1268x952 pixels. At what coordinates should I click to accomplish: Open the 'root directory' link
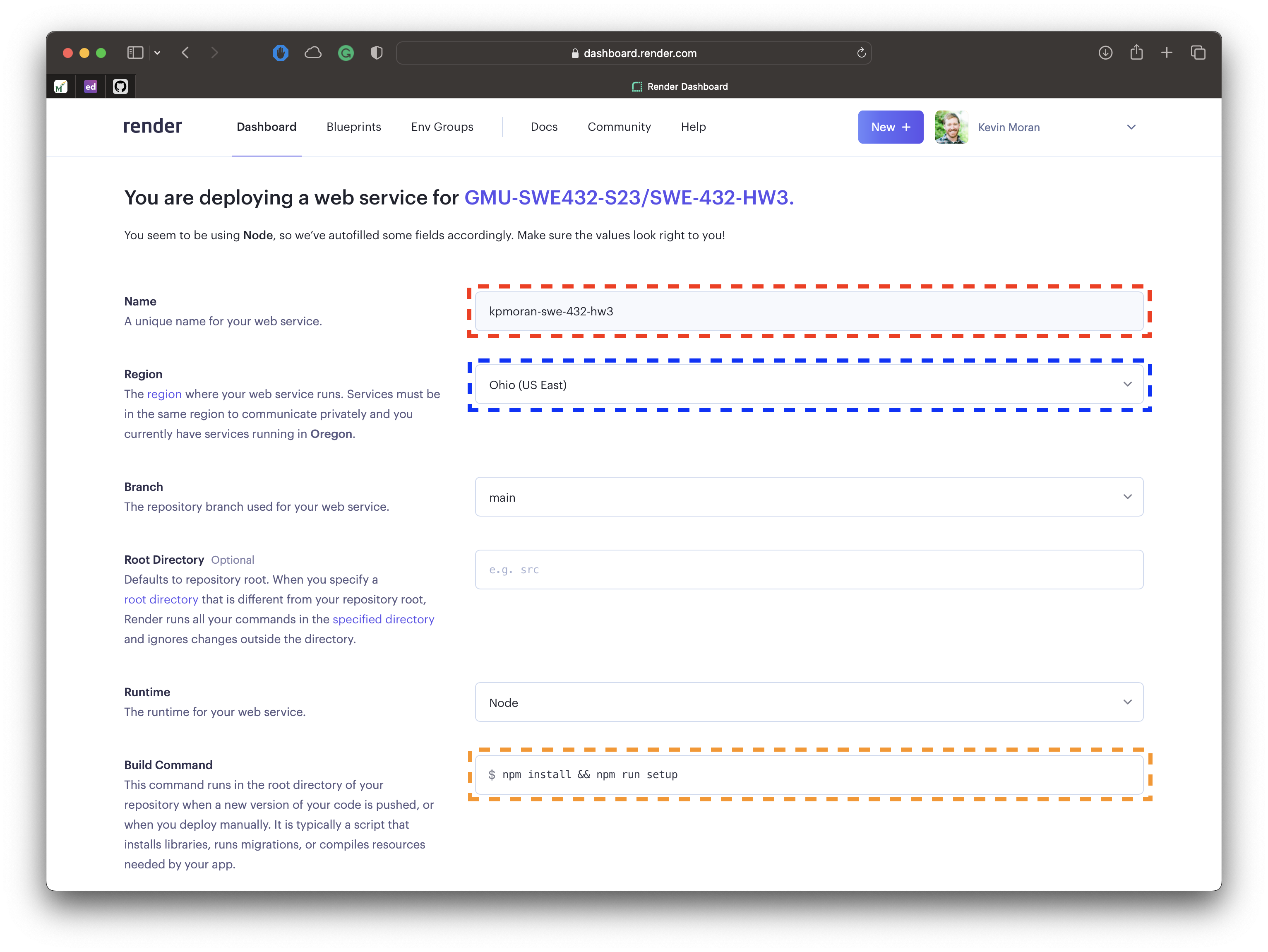(161, 599)
